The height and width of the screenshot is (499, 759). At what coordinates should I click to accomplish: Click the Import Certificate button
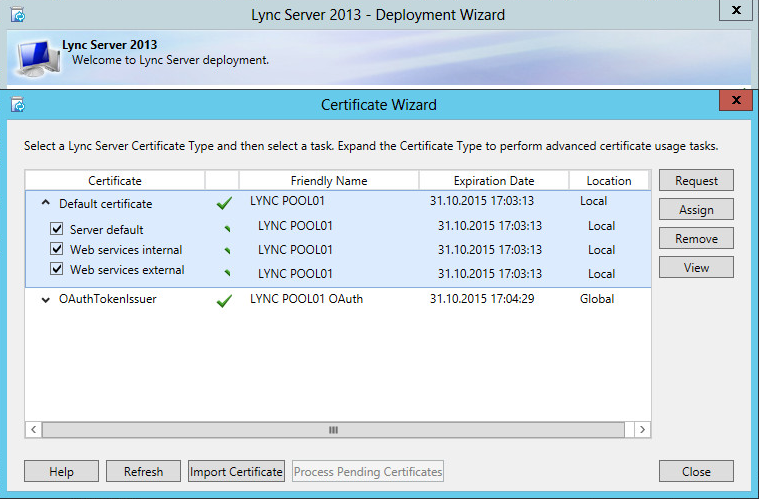[236, 471]
